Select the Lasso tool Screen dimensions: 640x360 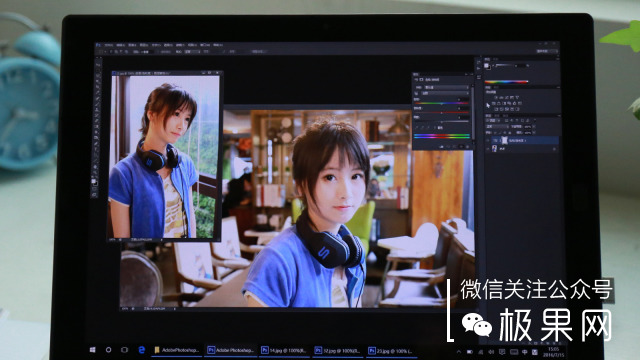click(97, 75)
